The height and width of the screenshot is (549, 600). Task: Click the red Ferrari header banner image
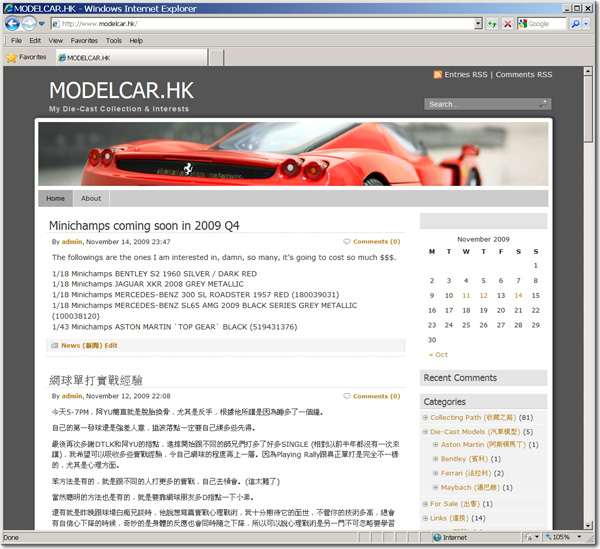click(293, 154)
